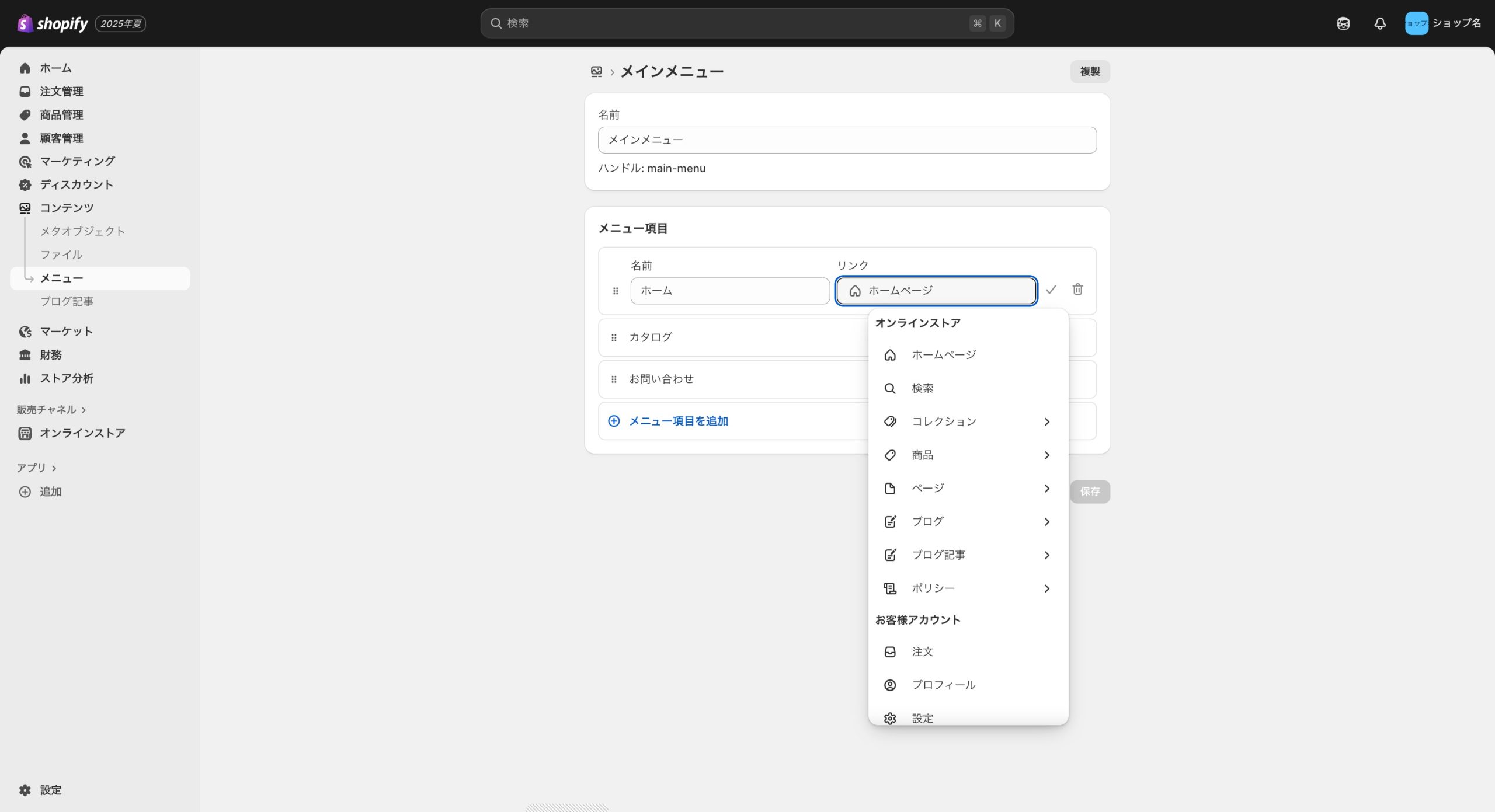This screenshot has height=812, width=1495.
Task: Click the content breadcrumb icon beside メインメニュー
Action: coord(596,71)
